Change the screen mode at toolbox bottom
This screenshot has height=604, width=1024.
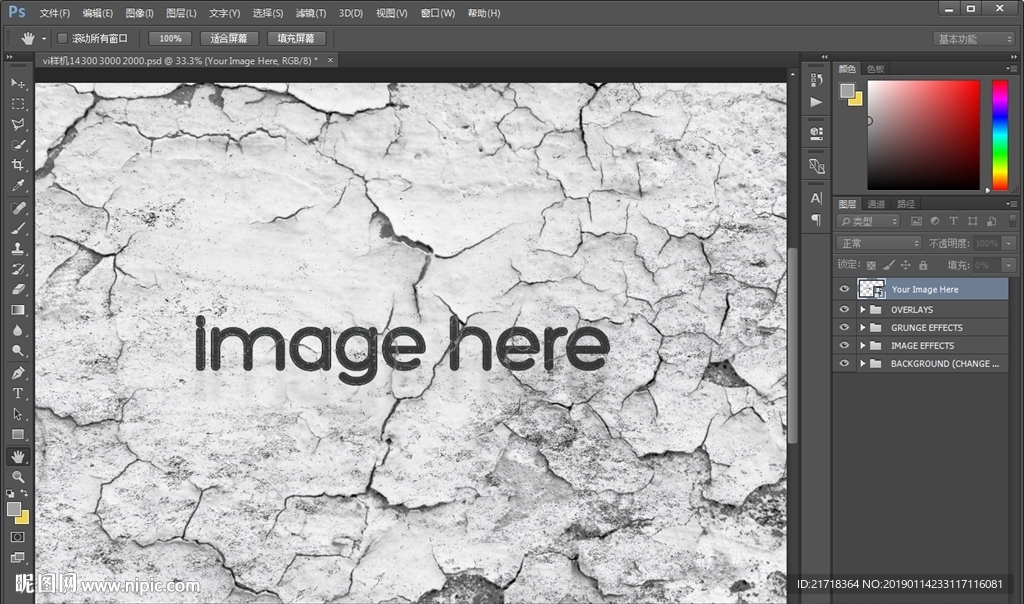(x=18, y=557)
